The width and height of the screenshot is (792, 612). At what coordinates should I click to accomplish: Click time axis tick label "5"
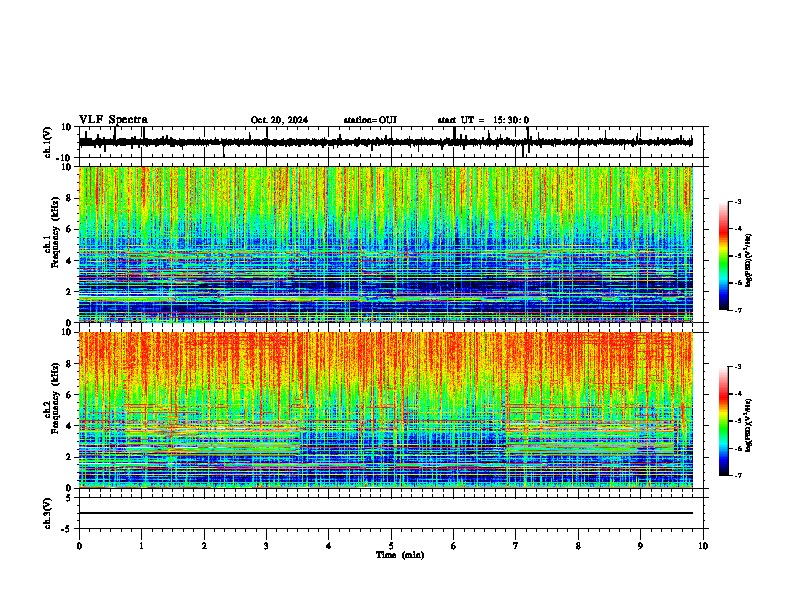tap(391, 546)
